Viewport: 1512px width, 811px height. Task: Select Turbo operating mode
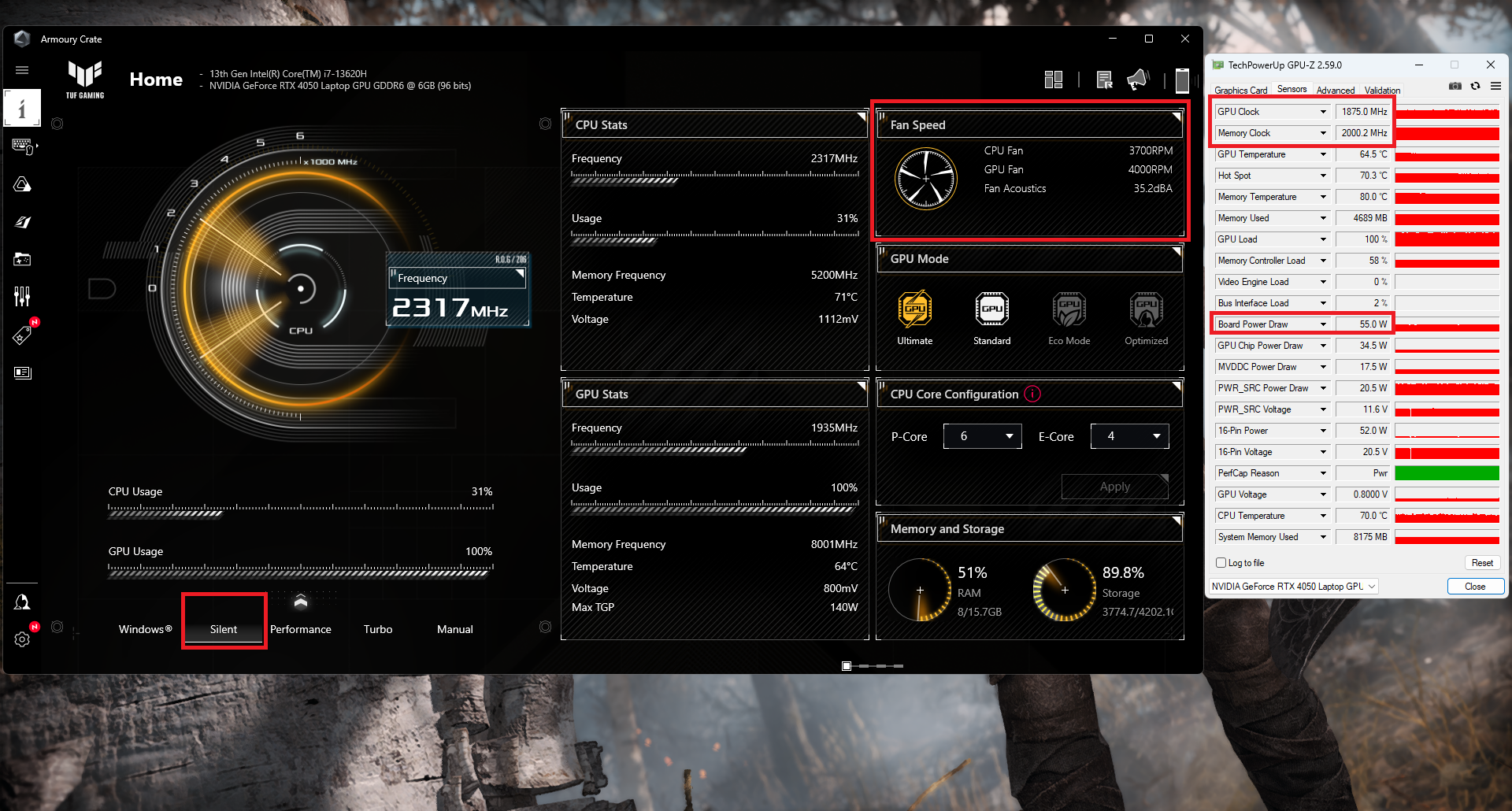[378, 629]
